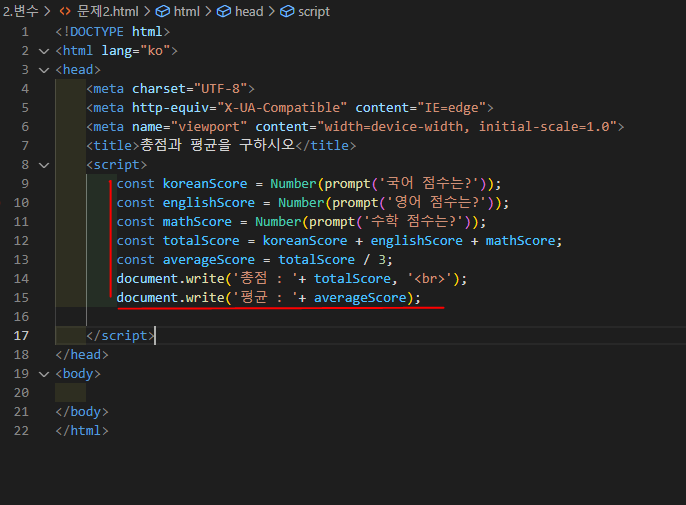The height and width of the screenshot is (505, 686).
Task: Select the 'script' breadcrumb symbol
Action: point(314,11)
